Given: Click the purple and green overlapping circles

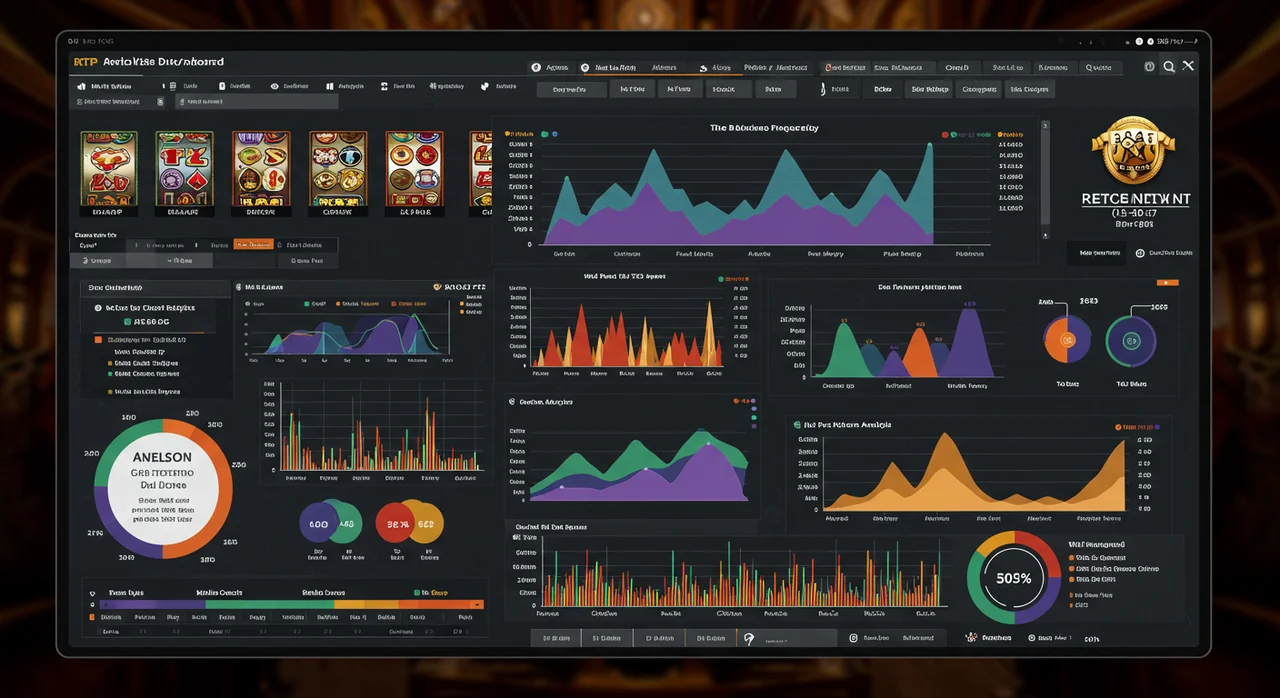Looking at the screenshot, I should tap(331, 523).
